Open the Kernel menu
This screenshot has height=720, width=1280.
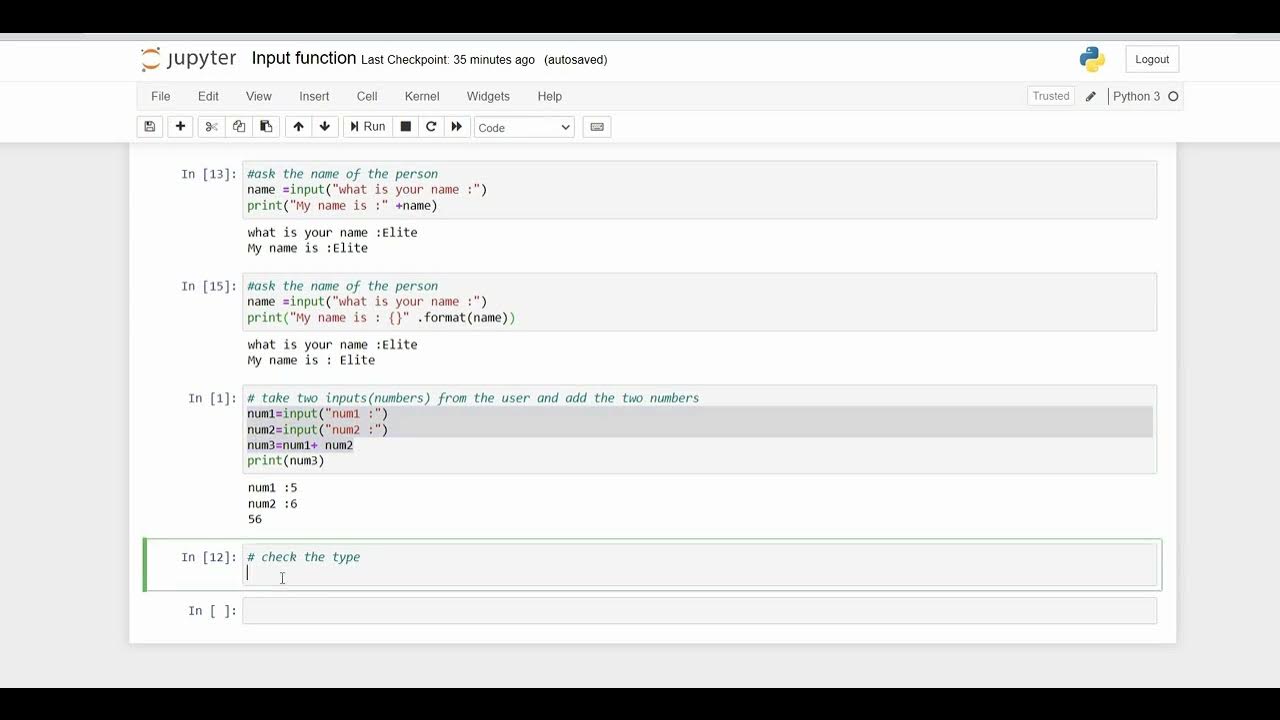pyautogui.click(x=422, y=96)
